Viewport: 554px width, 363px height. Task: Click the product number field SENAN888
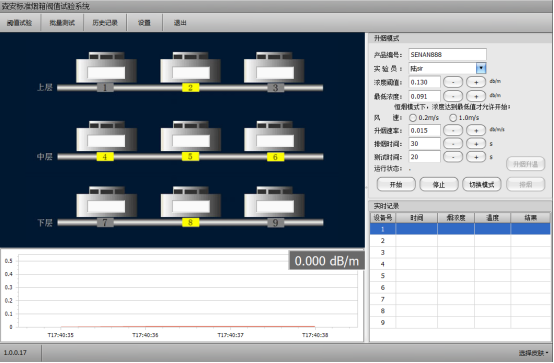pyautogui.click(x=447, y=54)
